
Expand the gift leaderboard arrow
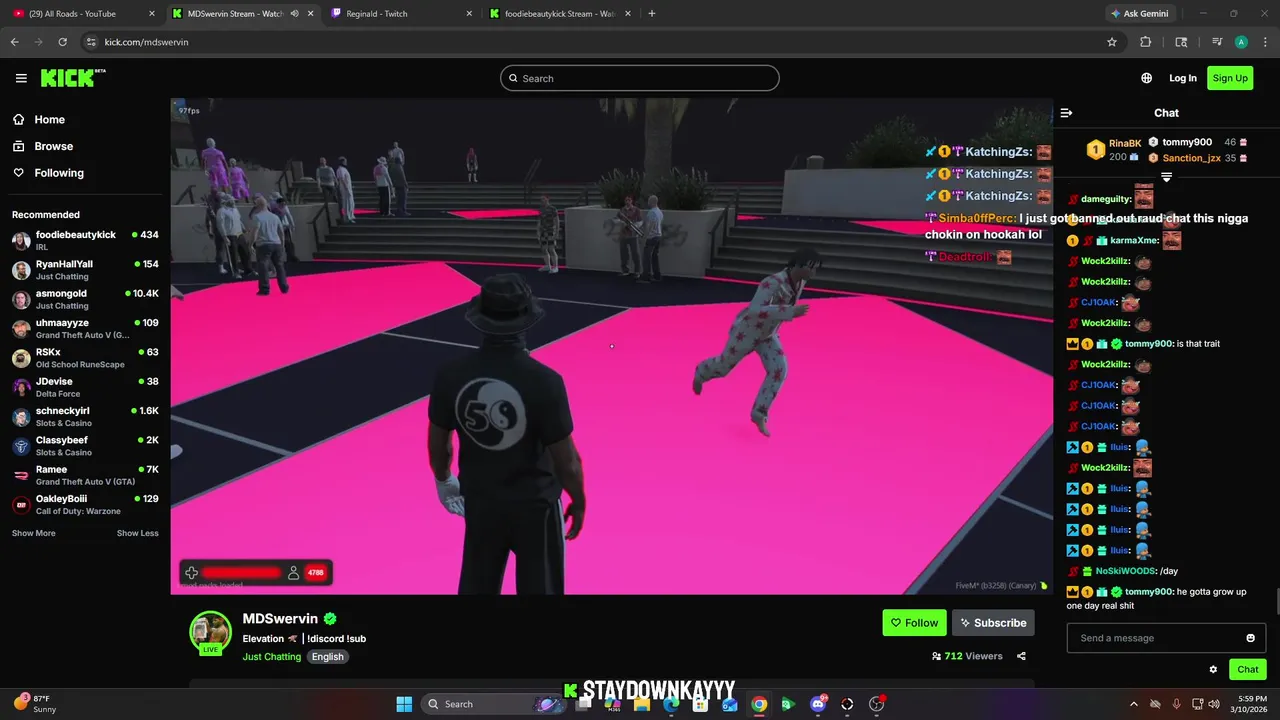(x=1166, y=177)
